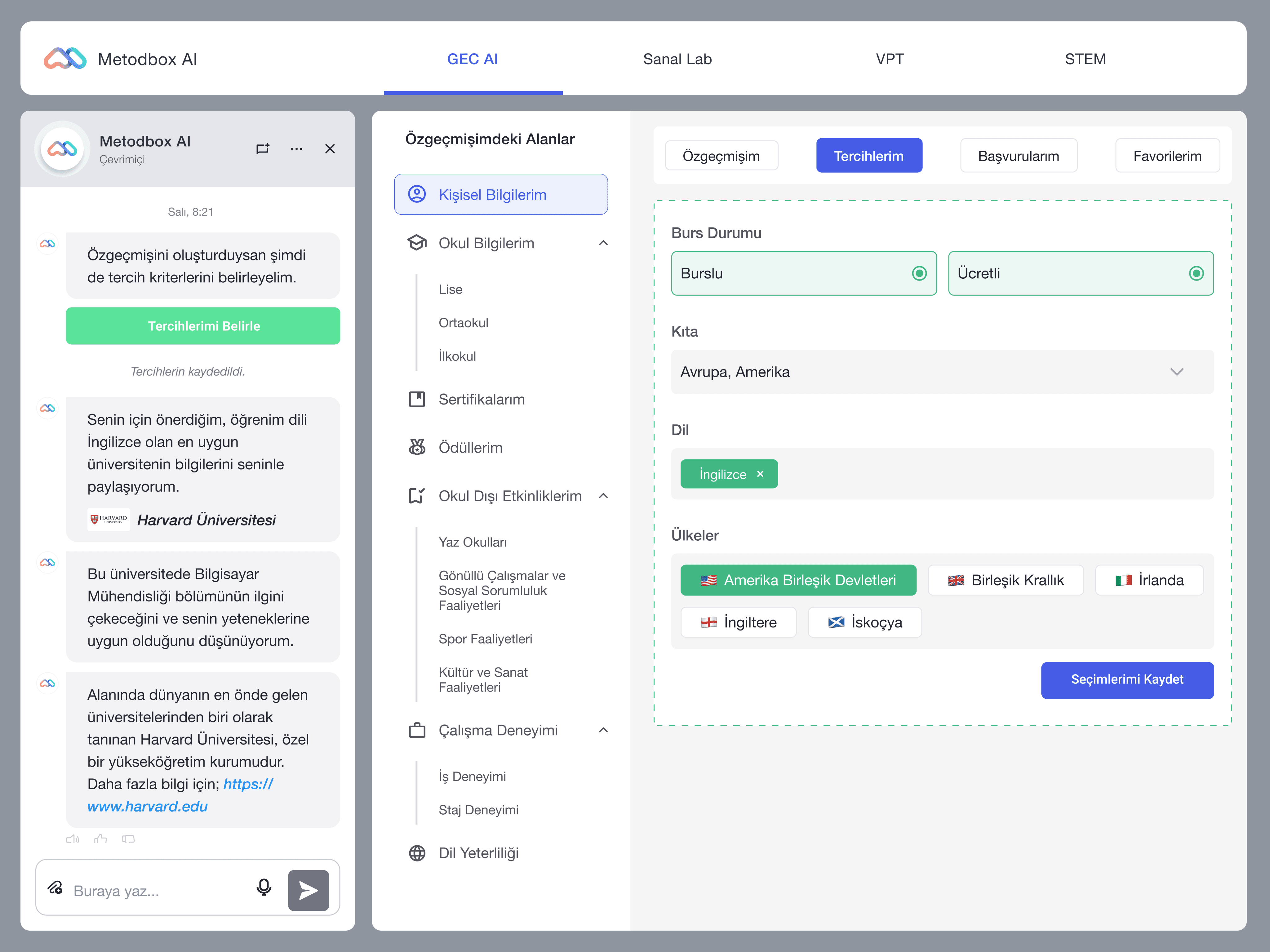Open the Kıta dropdown
The height and width of the screenshot is (952, 1270).
click(x=942, y=372)
